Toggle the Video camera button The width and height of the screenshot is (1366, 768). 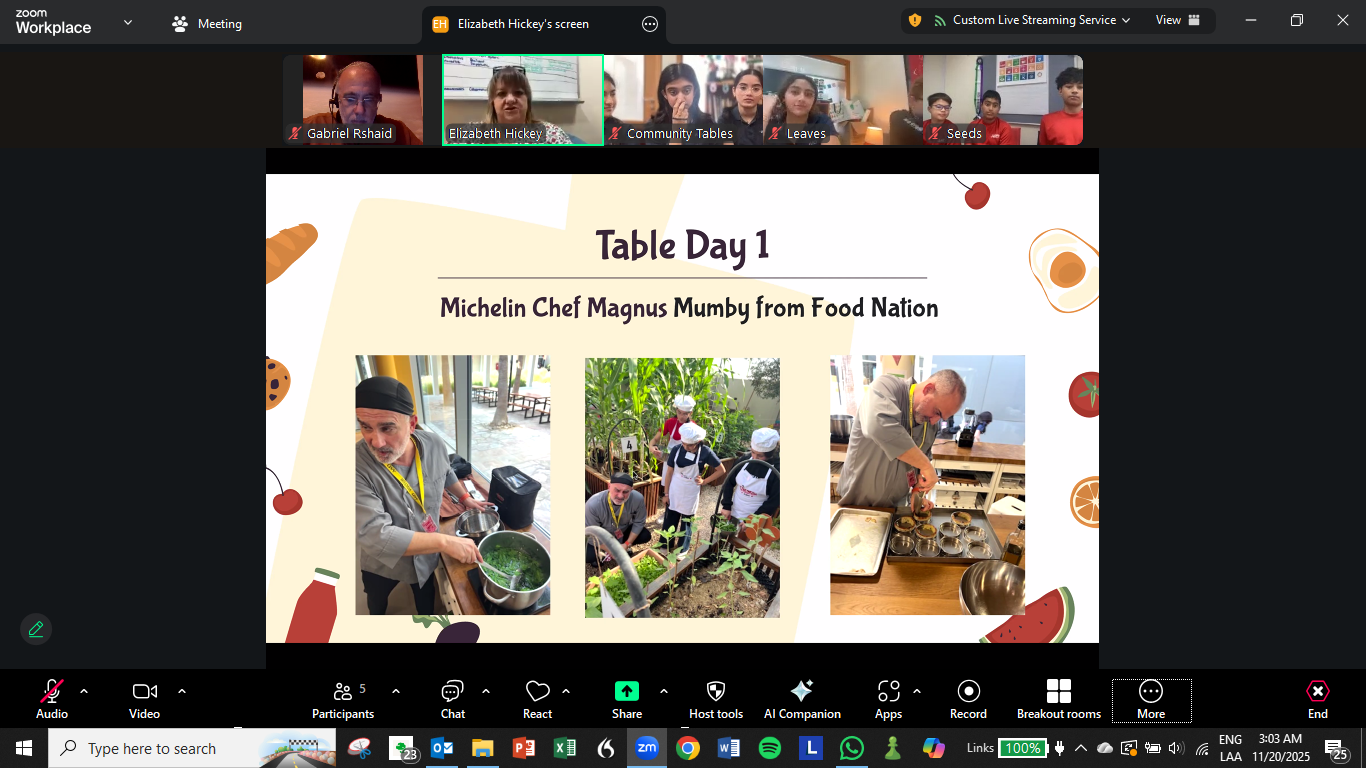point(145,699)
